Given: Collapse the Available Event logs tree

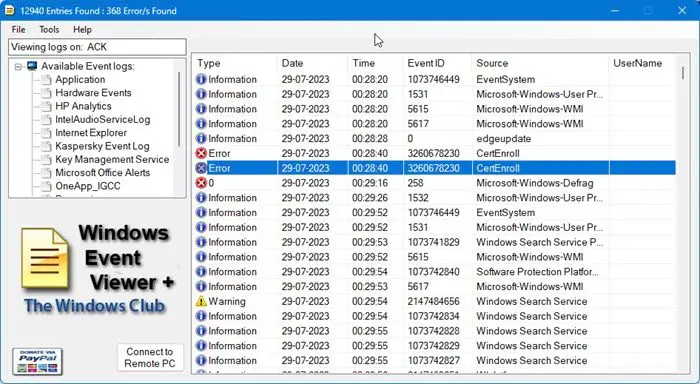Looking at the screenshot, I should 18,67.
